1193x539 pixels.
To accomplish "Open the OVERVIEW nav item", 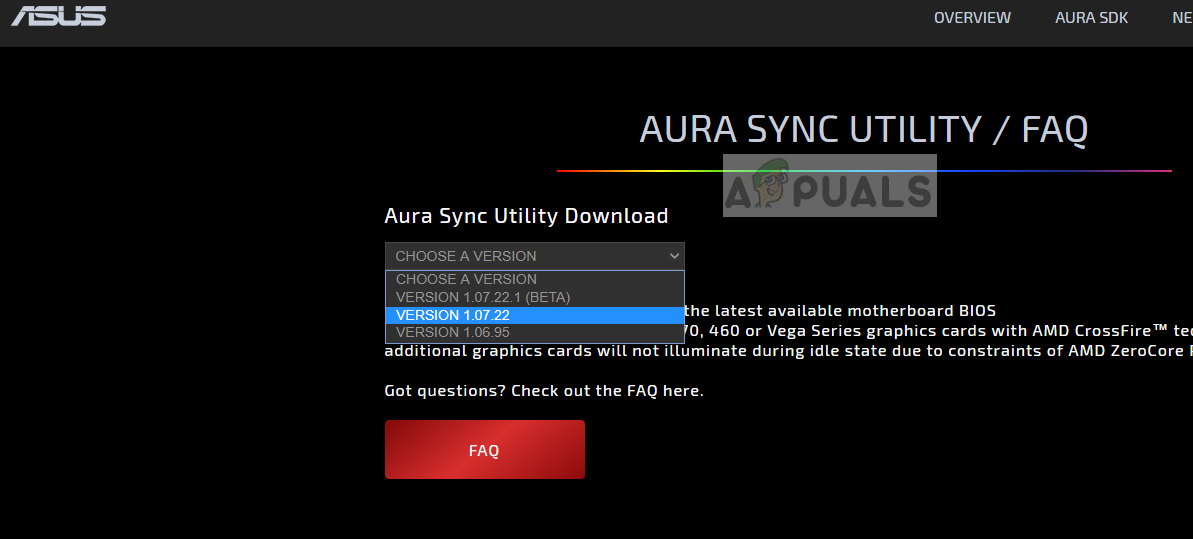I will [x=972, y=18].
